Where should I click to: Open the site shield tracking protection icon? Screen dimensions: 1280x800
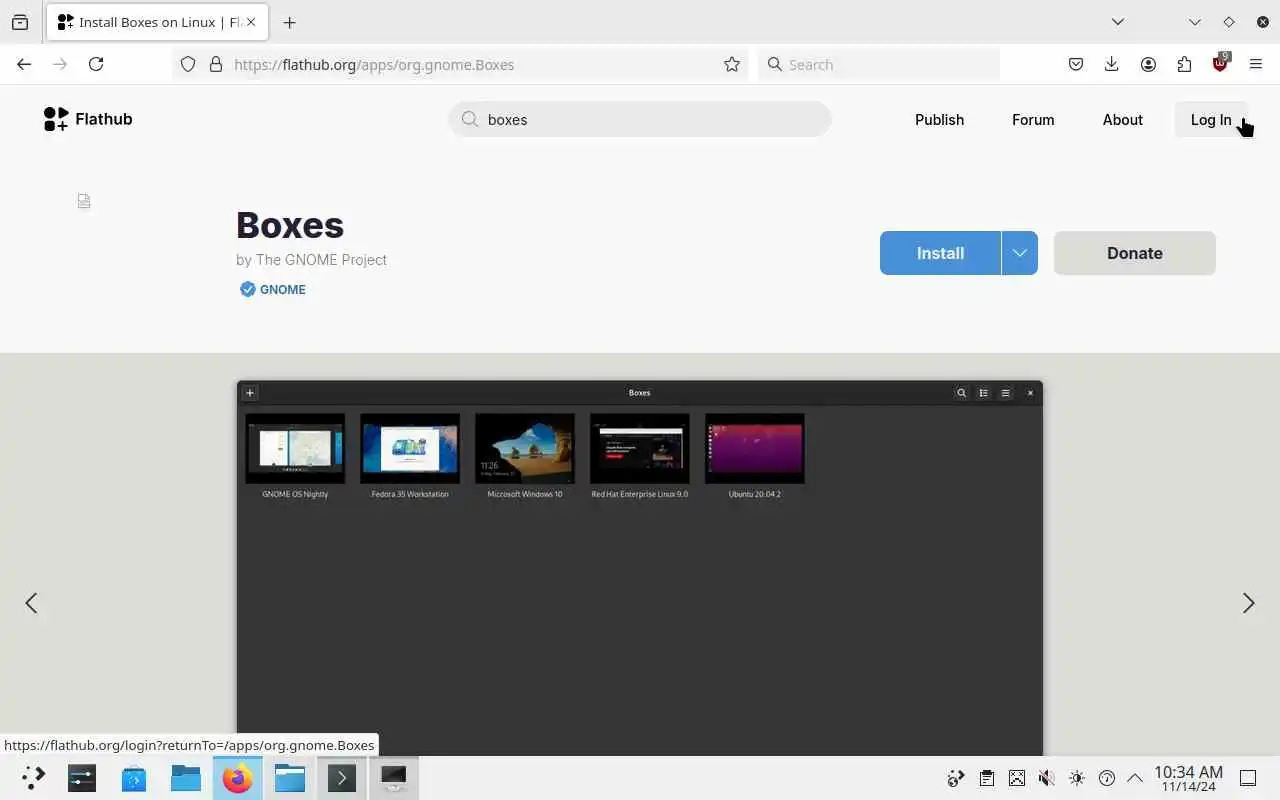[x=188, y=64]
